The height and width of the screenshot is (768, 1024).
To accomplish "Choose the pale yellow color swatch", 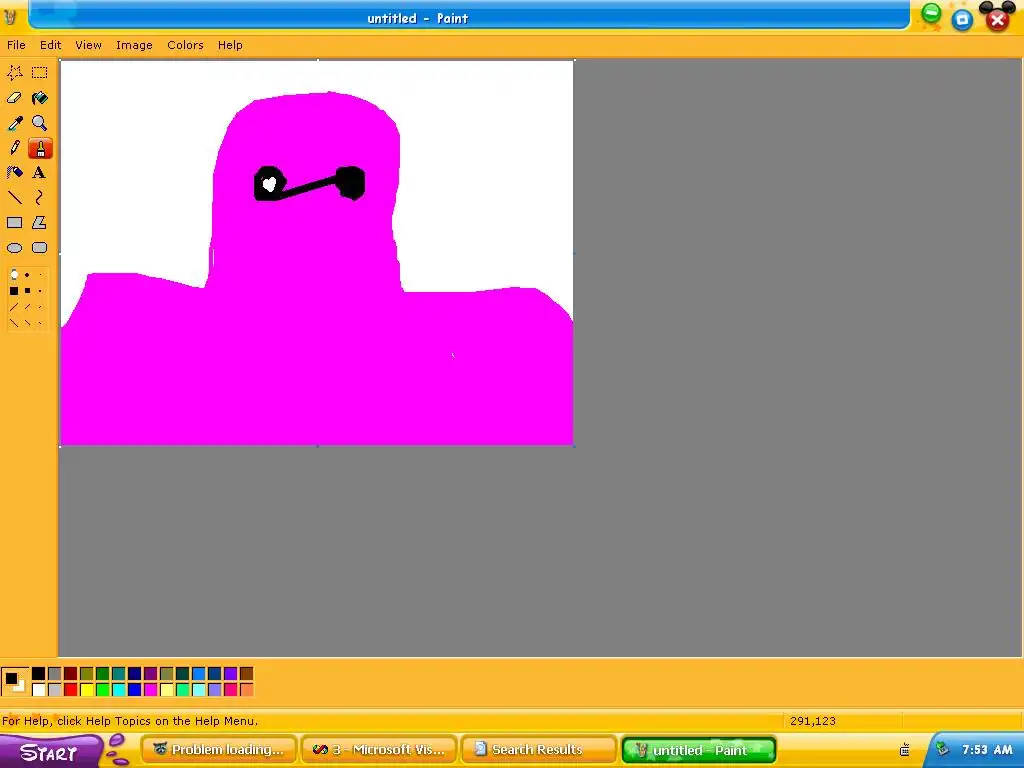I will point(167,689).
